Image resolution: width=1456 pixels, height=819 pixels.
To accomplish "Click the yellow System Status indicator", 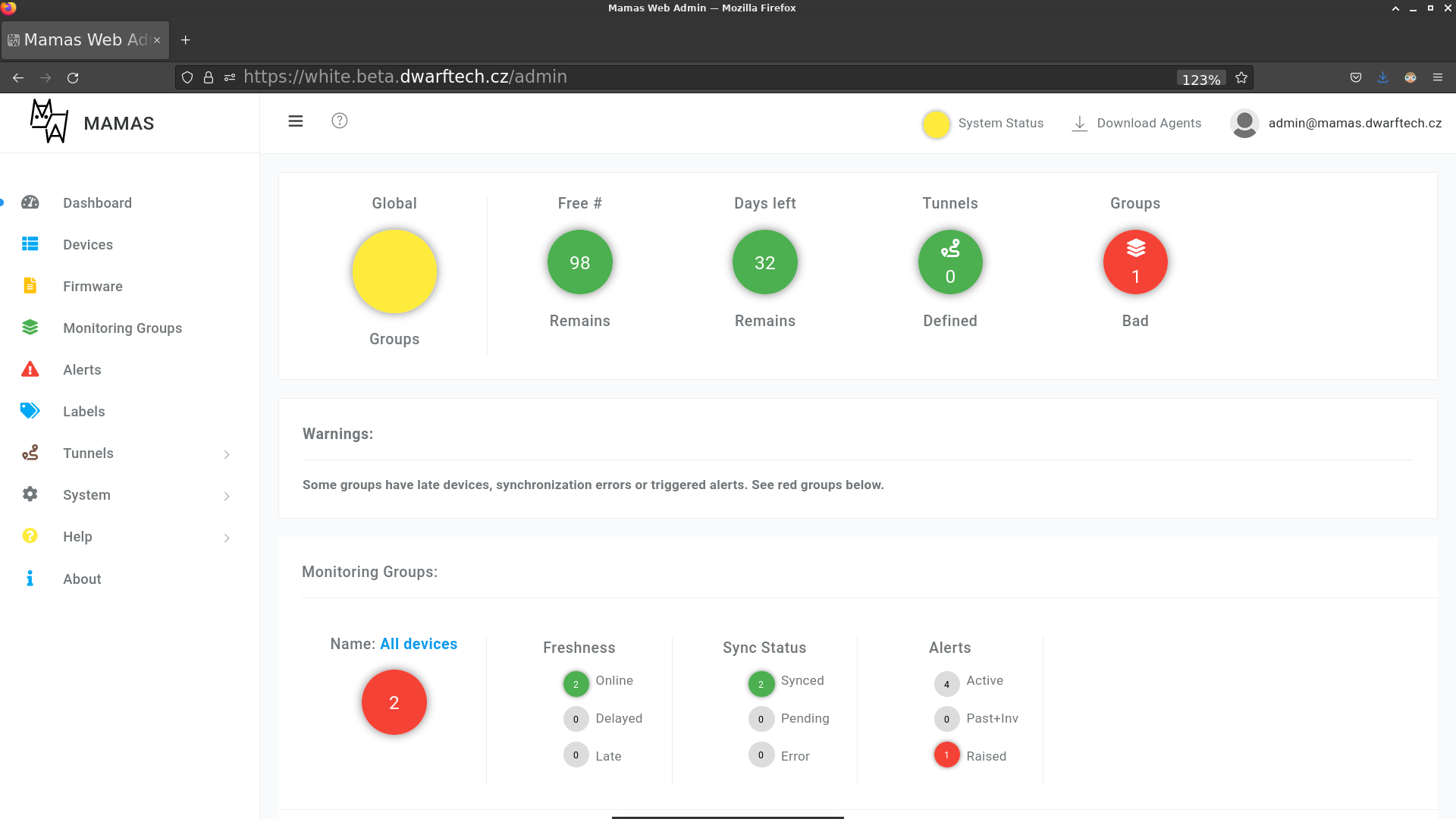I will (x=937, y=124).
